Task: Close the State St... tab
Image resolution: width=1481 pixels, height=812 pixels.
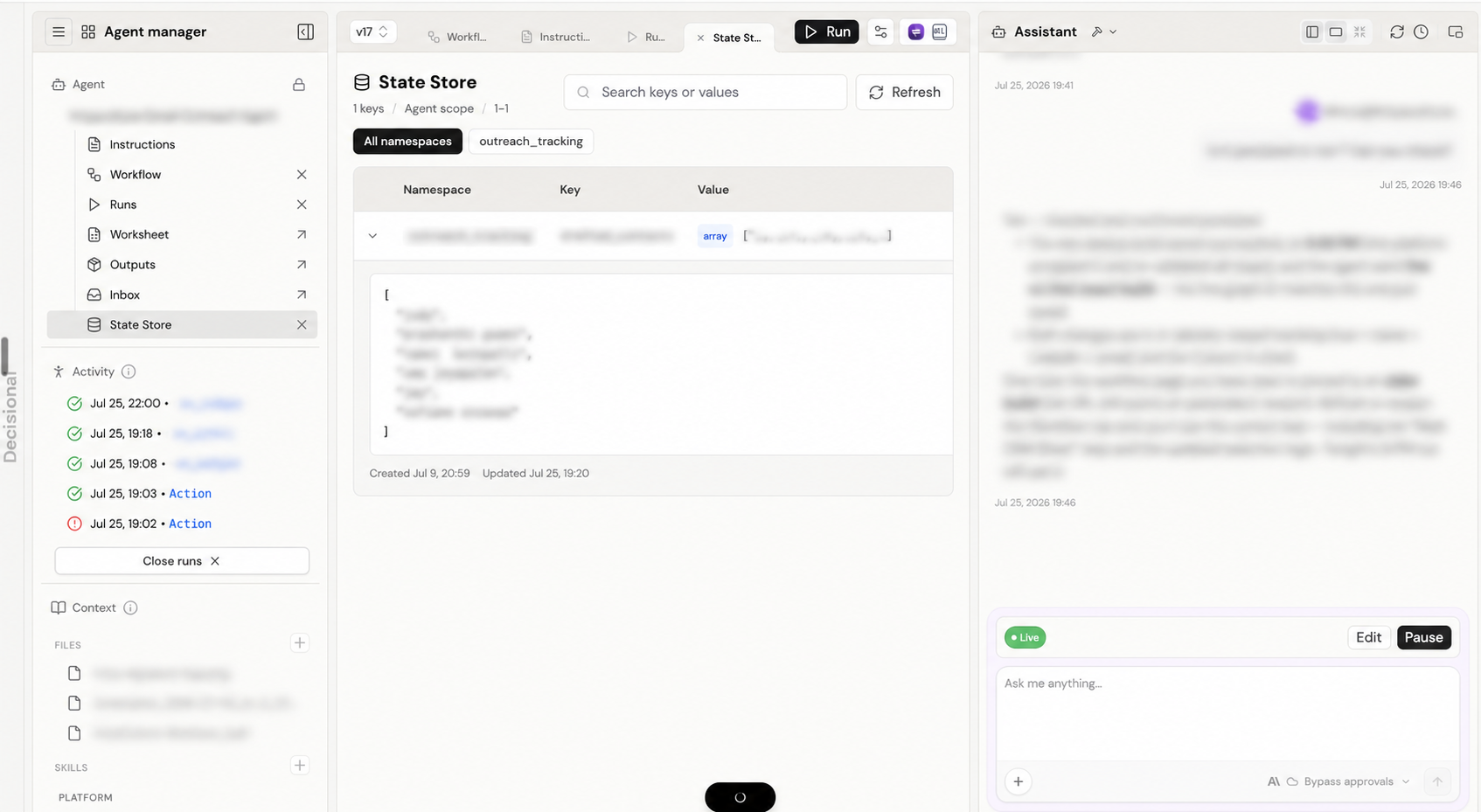Action: click(x=700, y=38)
